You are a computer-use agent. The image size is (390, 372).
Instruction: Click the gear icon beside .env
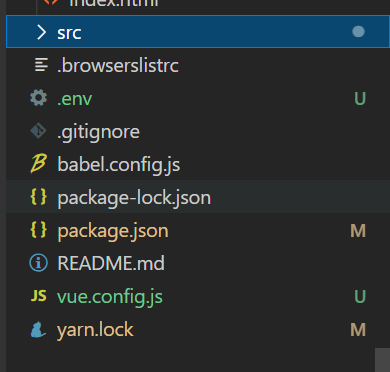tap(39, 98)
